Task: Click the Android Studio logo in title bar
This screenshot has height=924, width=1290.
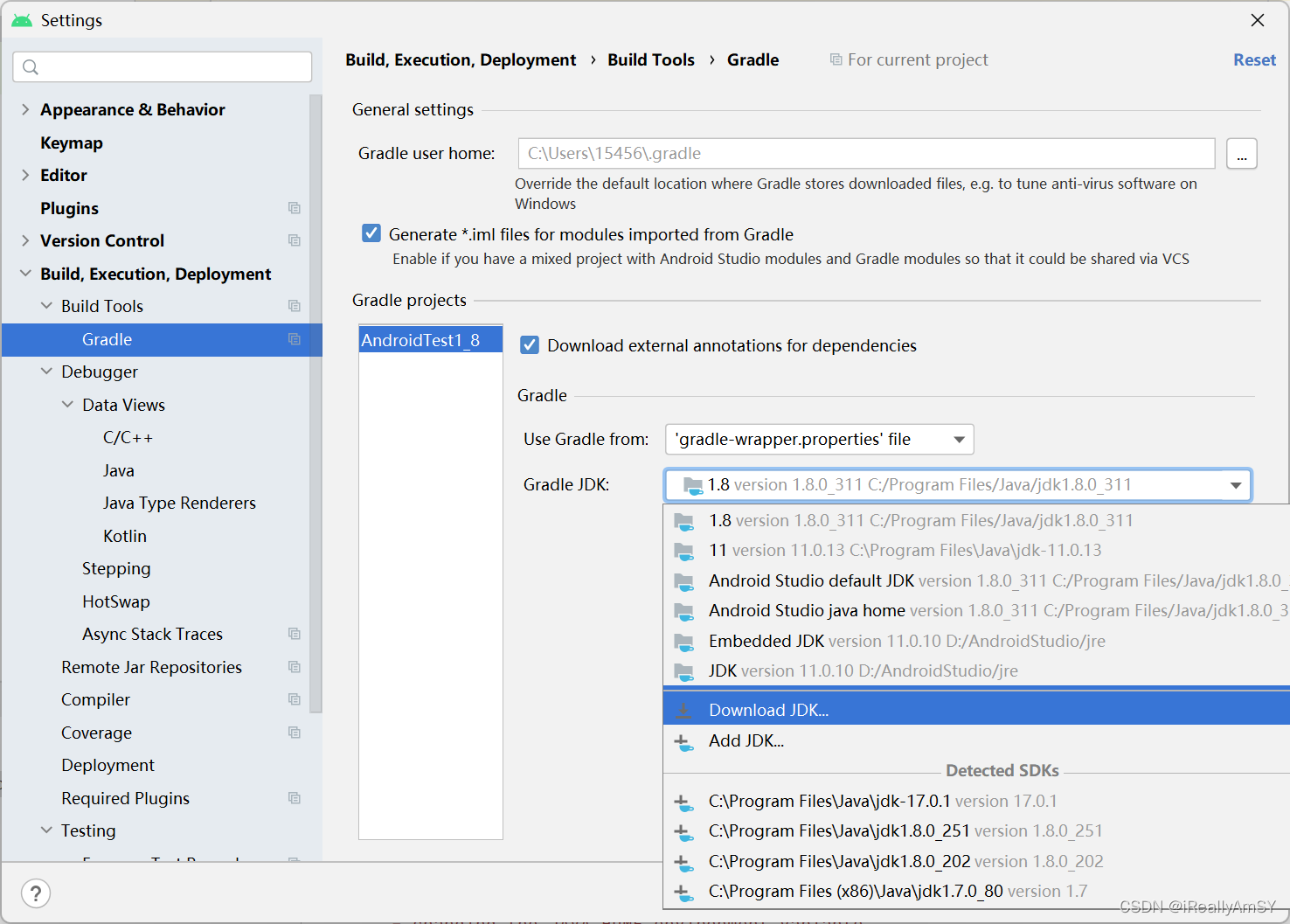Action: 22,20
